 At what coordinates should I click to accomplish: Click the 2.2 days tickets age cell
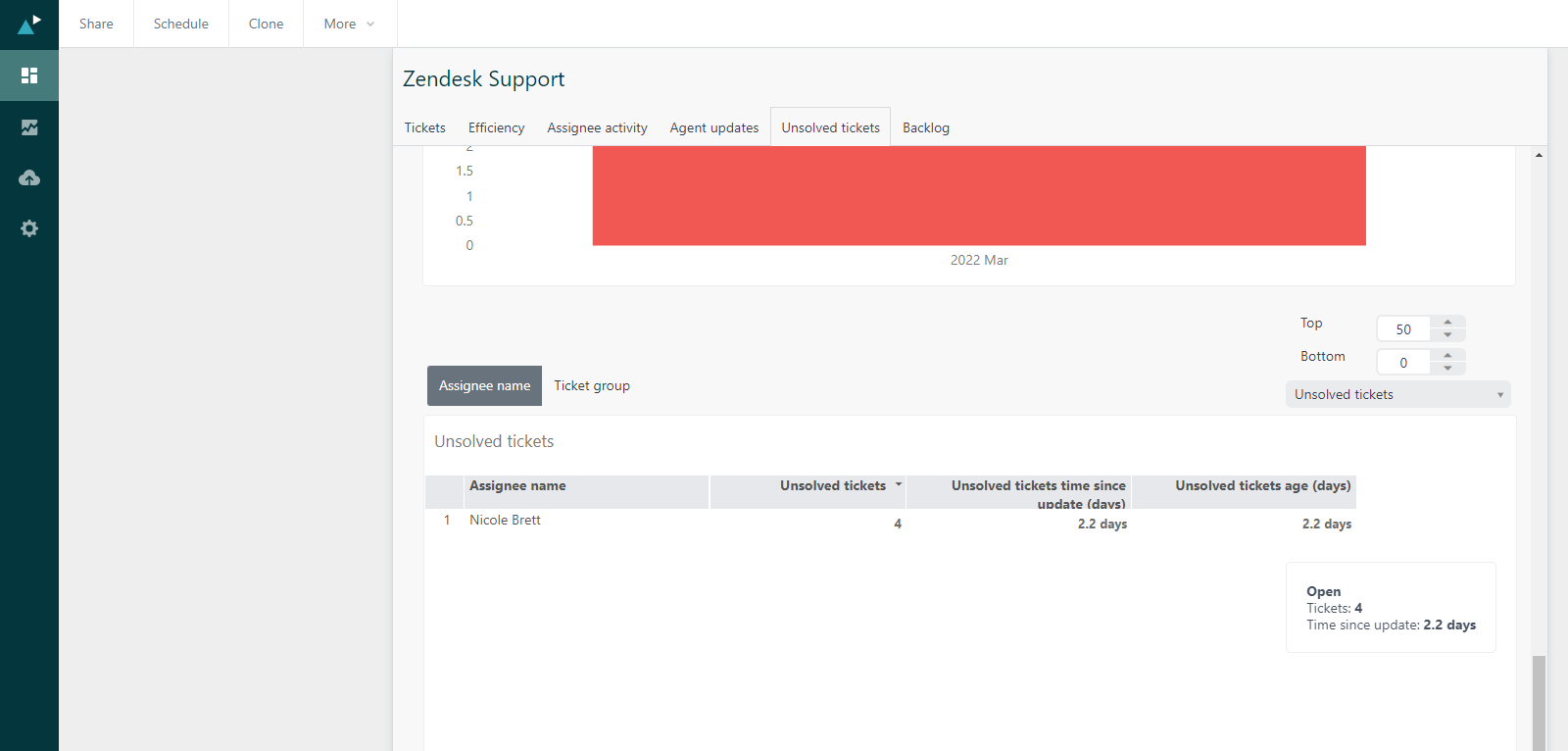[x=1327, y=524]
